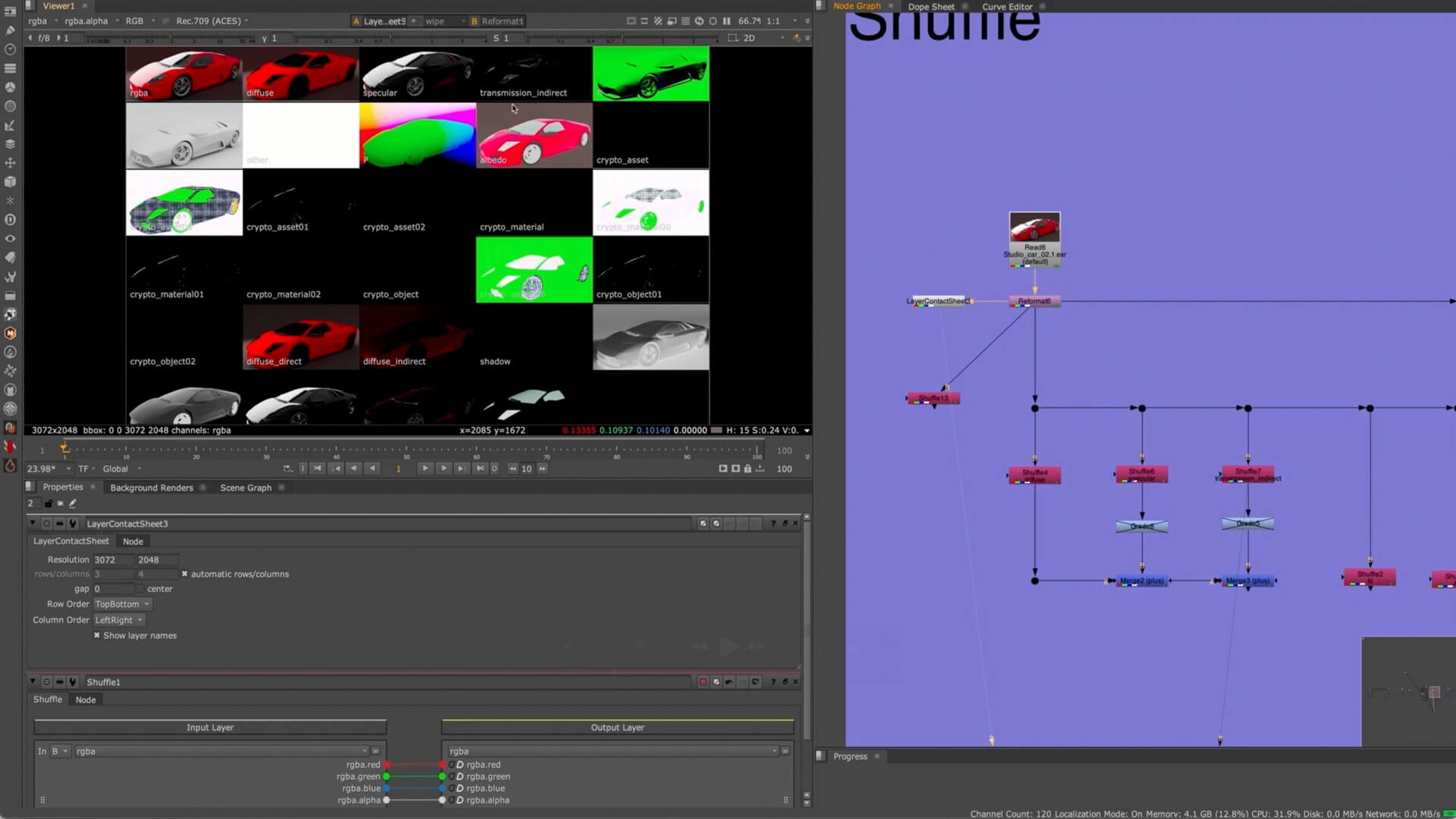Image resolution: width=1456 pixels, height=819 pixels.
Task: Click the 1:1 zoom button in the viewer
Action: point(773,21)
